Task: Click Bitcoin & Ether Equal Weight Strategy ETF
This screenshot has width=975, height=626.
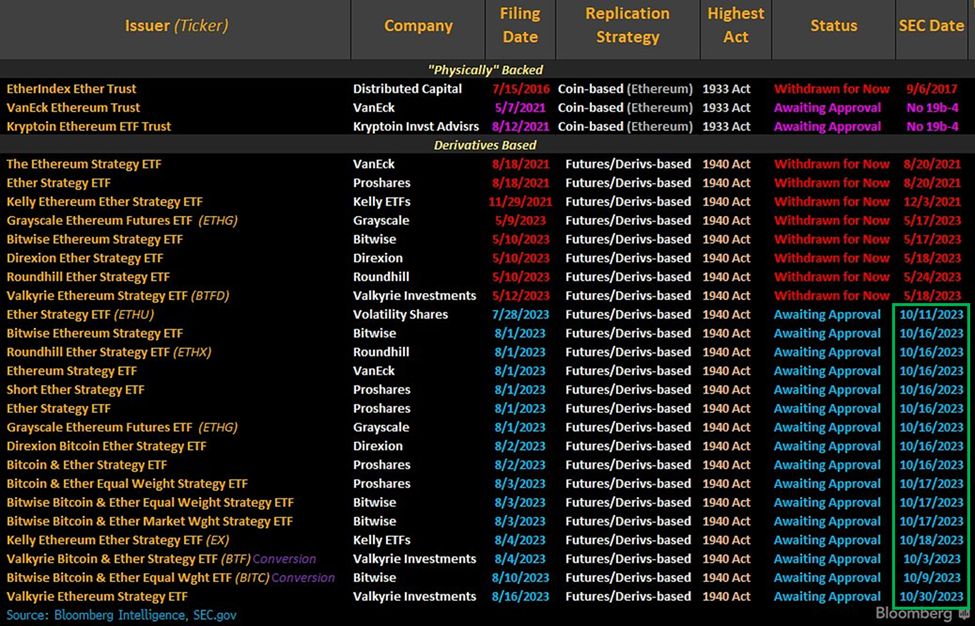Action: tap(127, 484)
